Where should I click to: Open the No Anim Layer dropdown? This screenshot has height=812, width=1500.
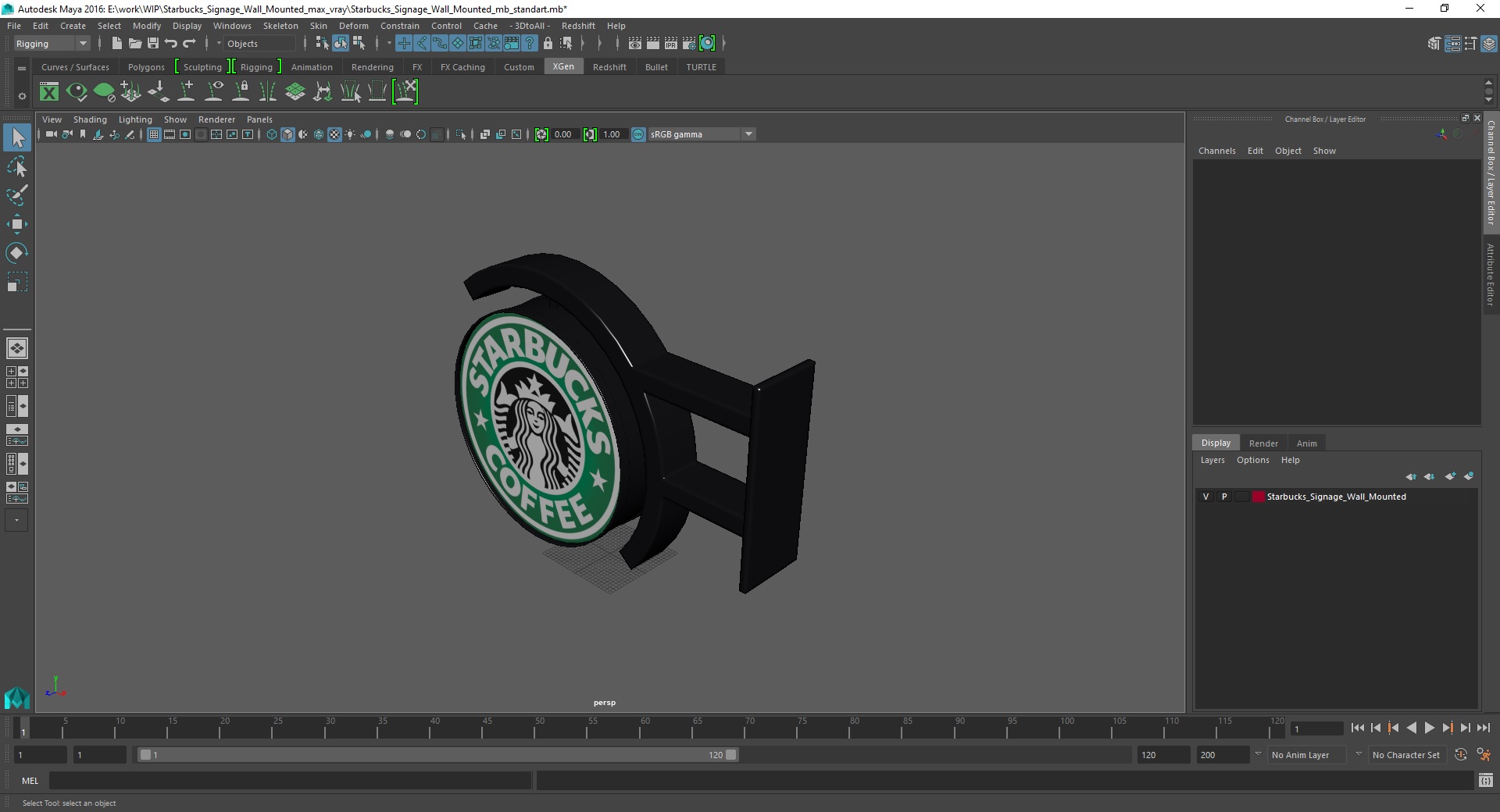tap(1309, 755)
